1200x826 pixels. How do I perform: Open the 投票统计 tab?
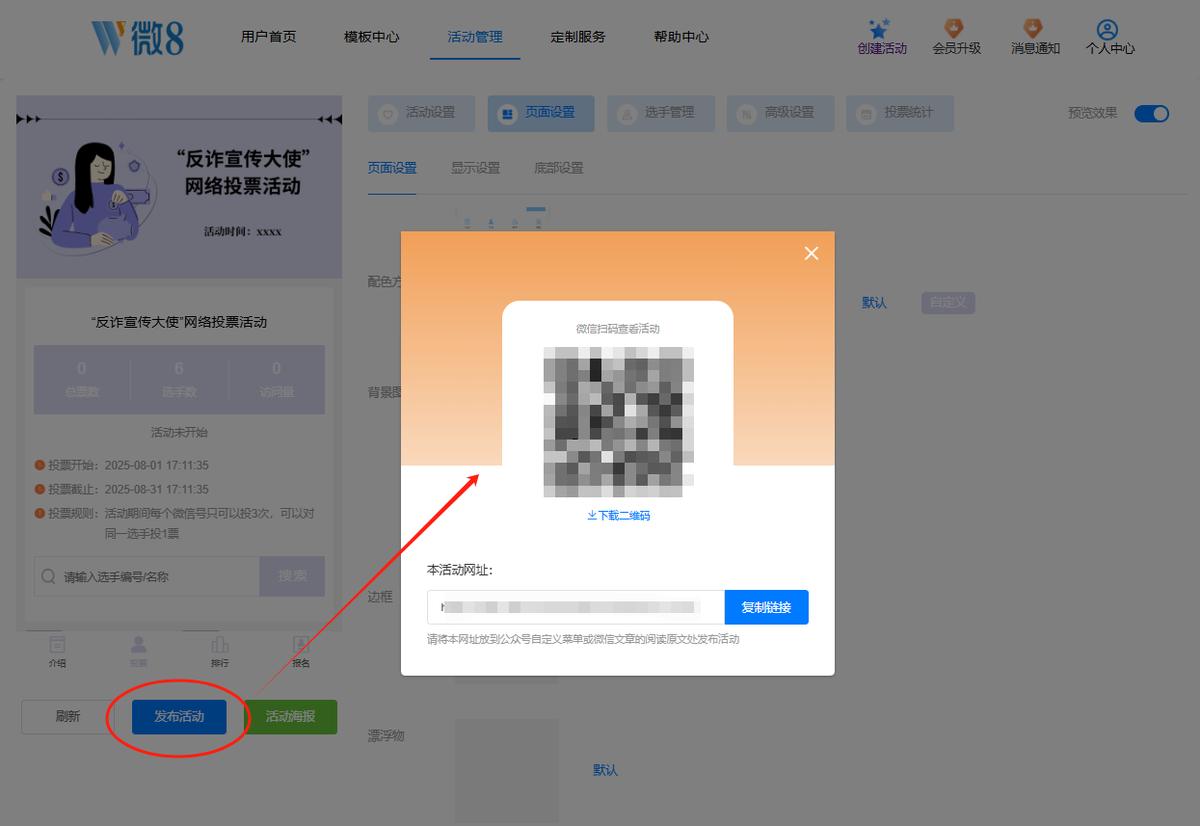pos(899,113)
